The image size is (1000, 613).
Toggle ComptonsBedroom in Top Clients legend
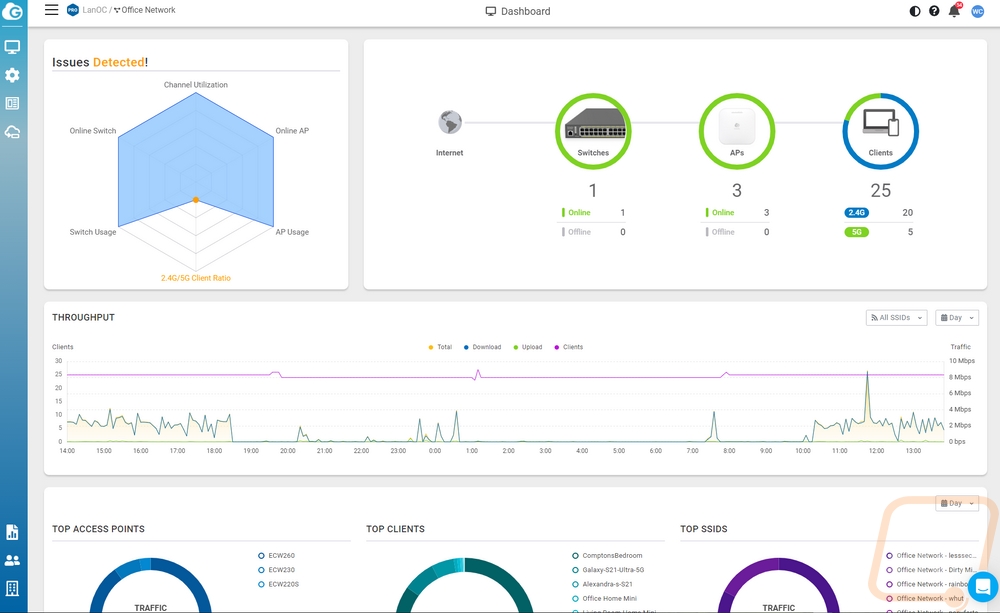point(607,556)
